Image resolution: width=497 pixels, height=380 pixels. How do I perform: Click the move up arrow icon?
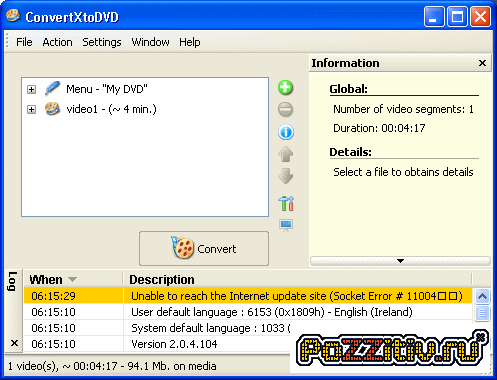pyautogui.click(x=285, y=154)
